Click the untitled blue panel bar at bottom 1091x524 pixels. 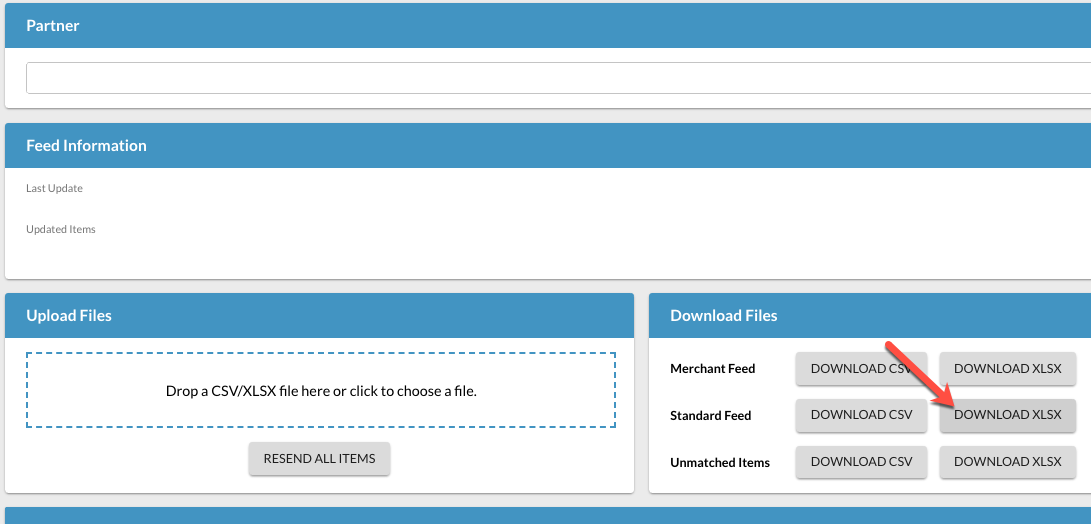click(x=546, y=515)
